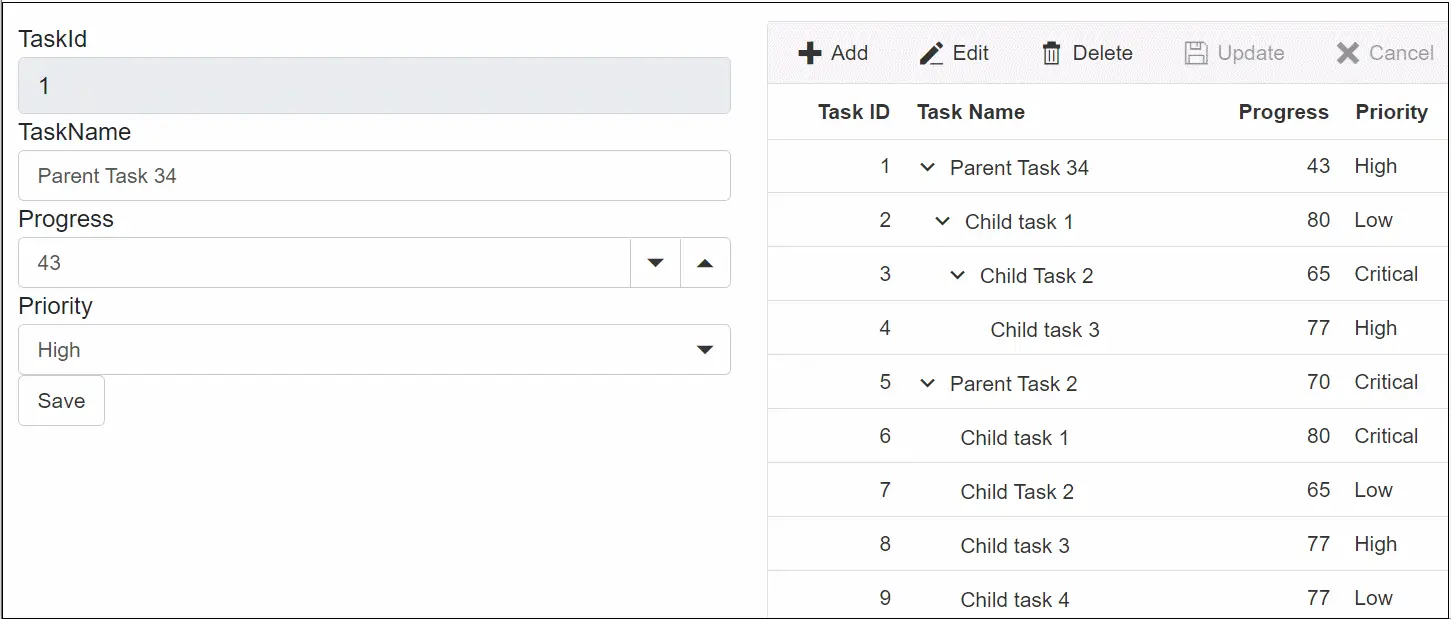Click the Cancel X icon
The height and width of the screenshot is (619, 1451).
pyautogui.click(x=1348, y=53)
